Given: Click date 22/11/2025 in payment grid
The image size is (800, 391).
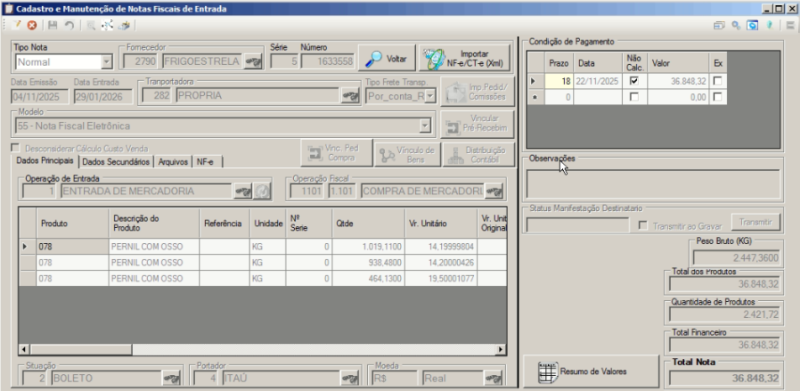Looking at the screenshot, I should coord(597,81).
